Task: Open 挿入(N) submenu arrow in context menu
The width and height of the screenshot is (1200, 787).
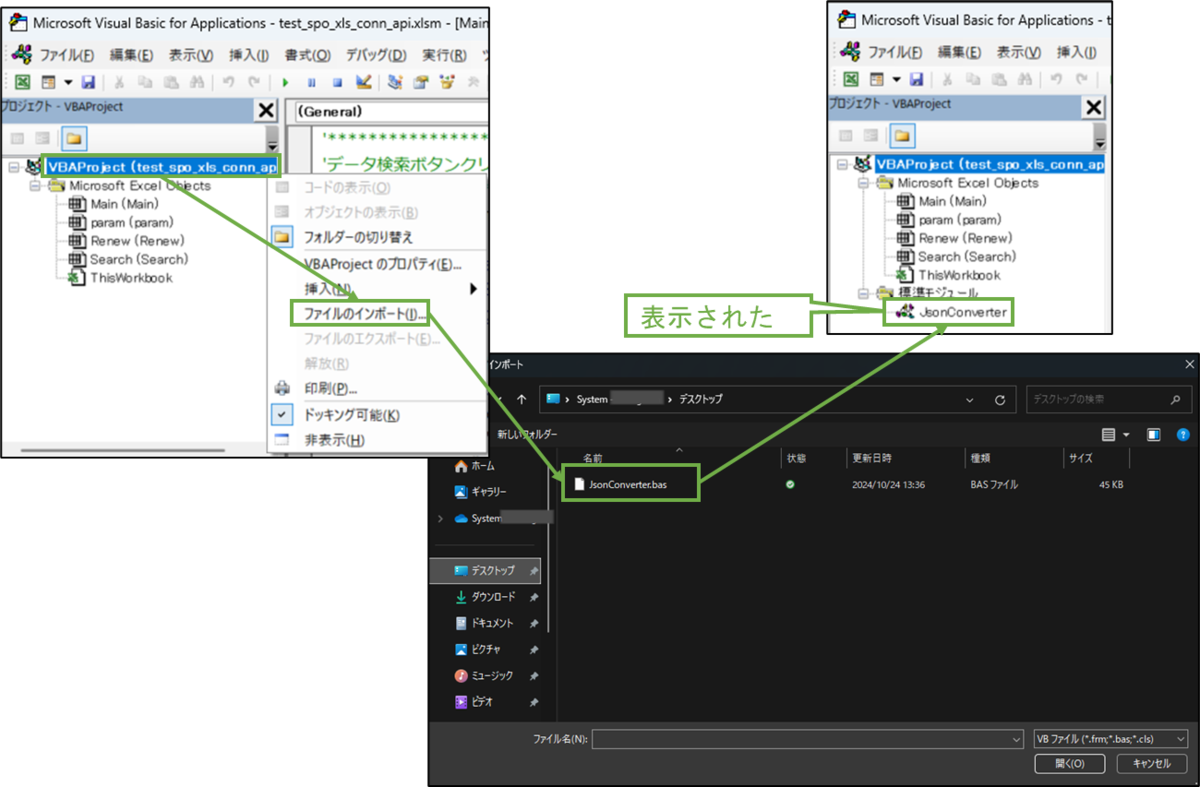Action: [x=473, y=289]
